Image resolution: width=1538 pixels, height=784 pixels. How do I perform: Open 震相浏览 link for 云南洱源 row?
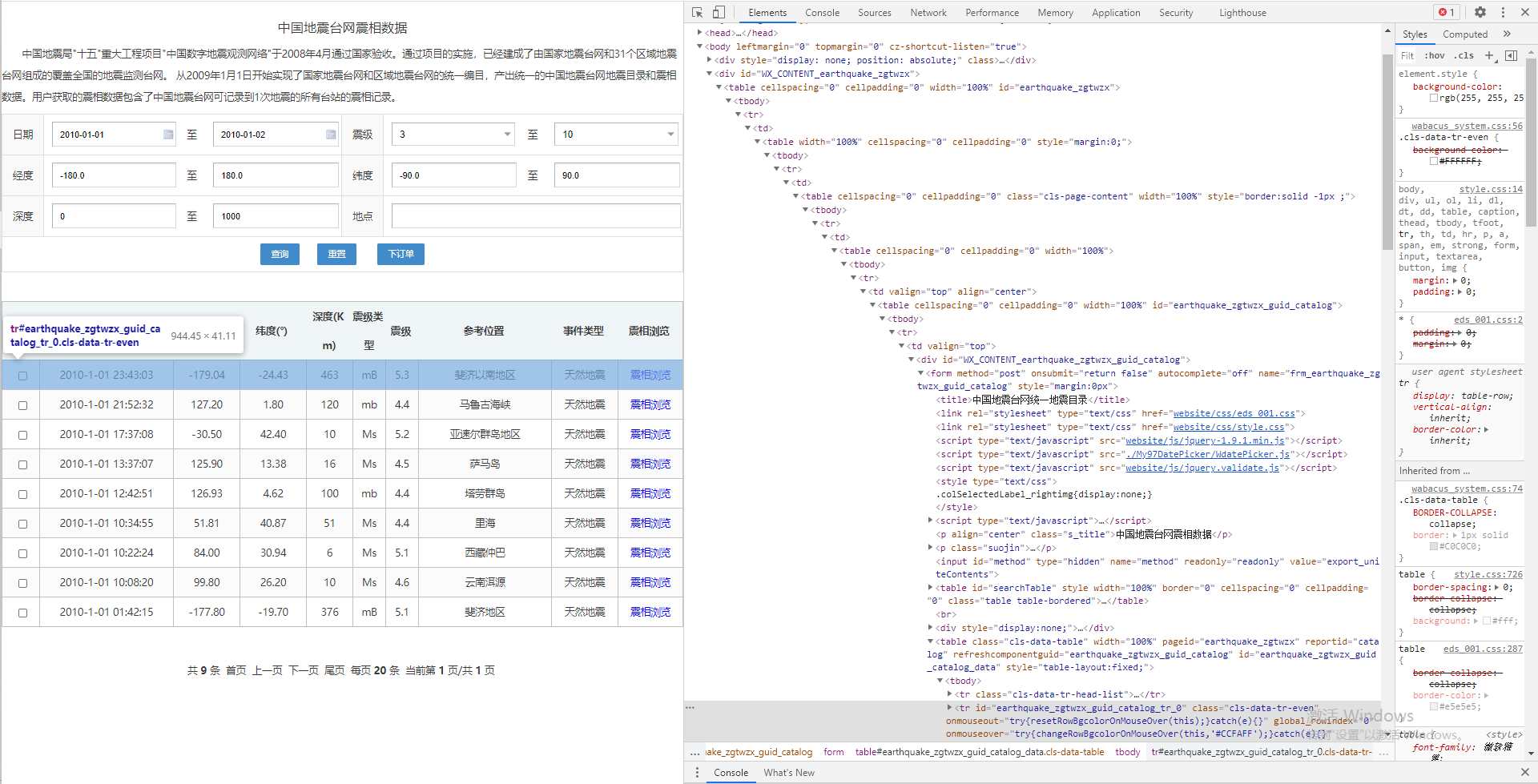pos(650,583)
